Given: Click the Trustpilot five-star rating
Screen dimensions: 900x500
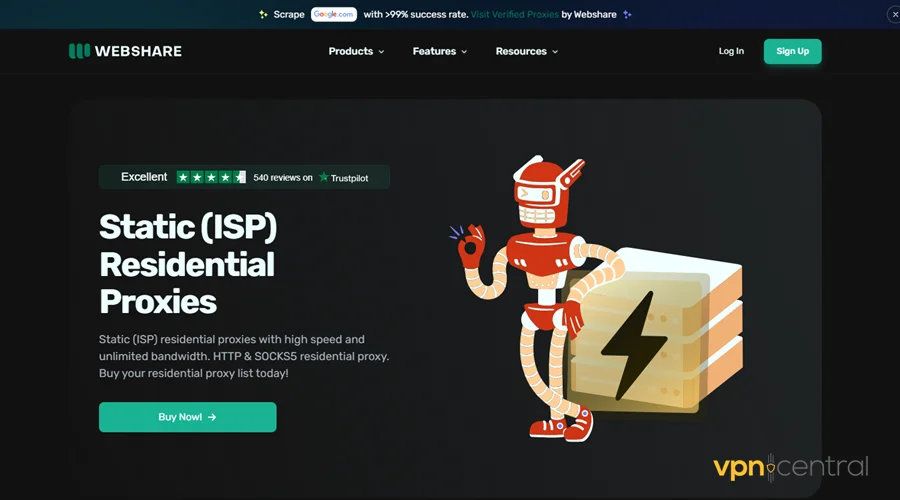Looking at the screenshot, I should tap(211, 177).
